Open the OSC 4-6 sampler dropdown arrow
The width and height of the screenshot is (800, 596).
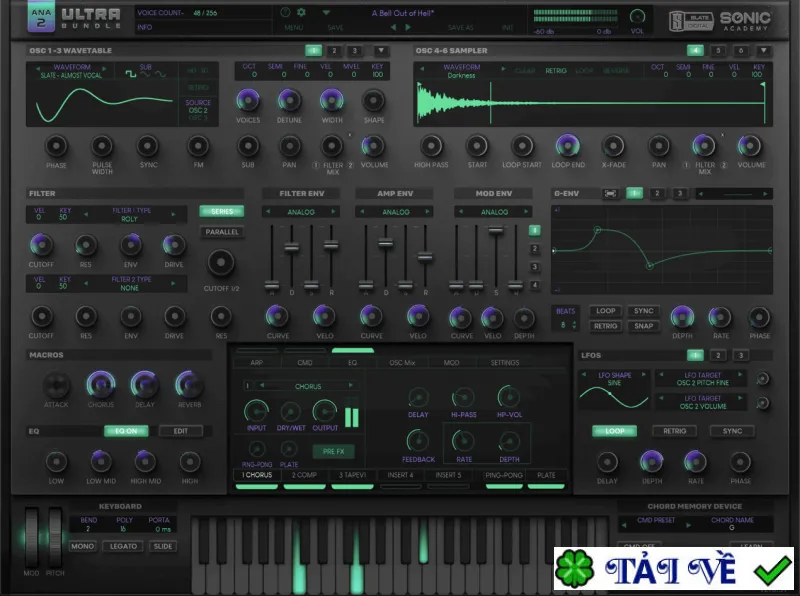coord(763,51)
